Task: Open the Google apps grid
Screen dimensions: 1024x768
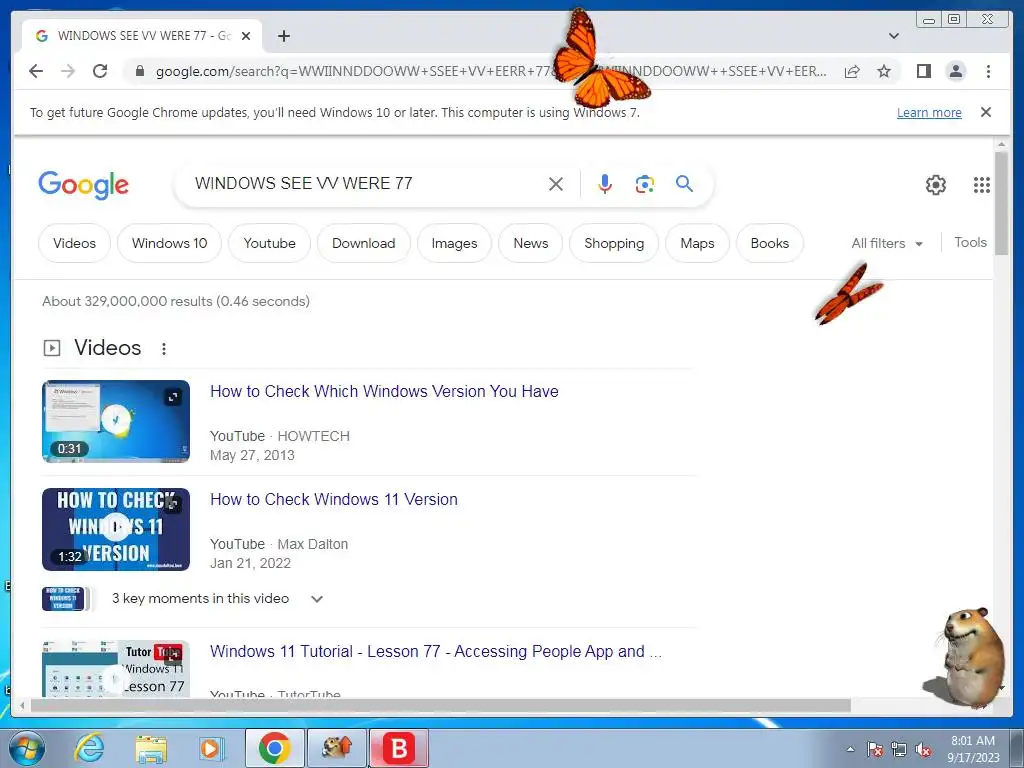Action: pos(982,185)
